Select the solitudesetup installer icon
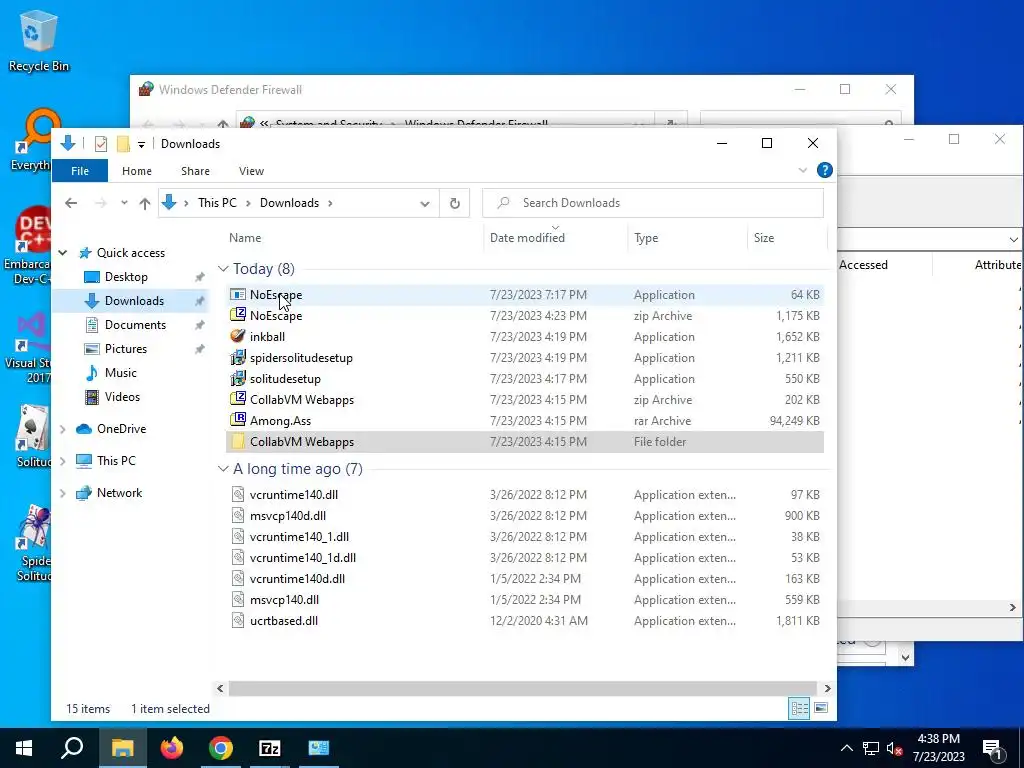This screenshot has height=768, width=1024. 238,379
